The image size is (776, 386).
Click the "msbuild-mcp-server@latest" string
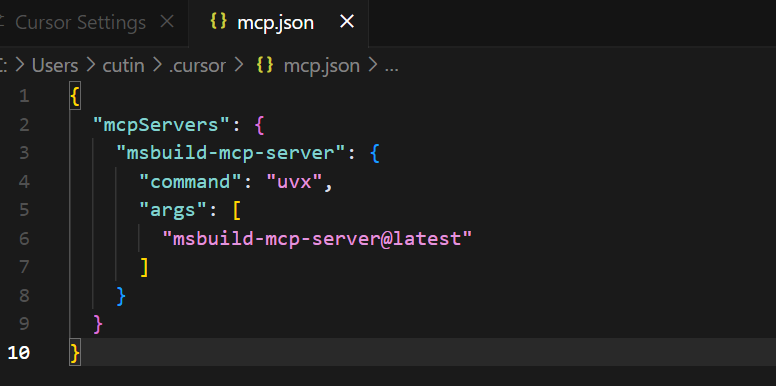pyautogui.click(x=318, y=239)
